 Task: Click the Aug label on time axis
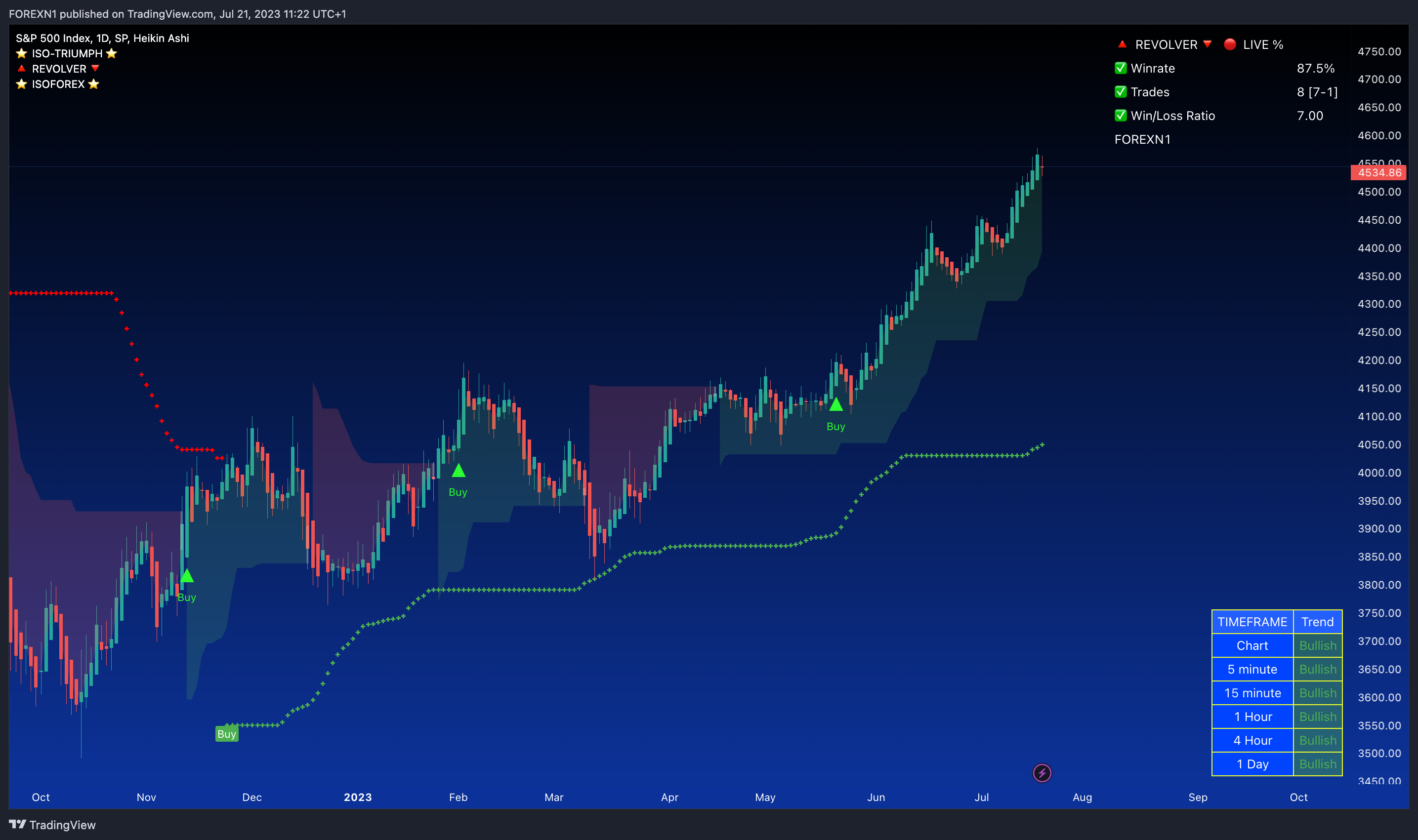tap(1082, 797)
